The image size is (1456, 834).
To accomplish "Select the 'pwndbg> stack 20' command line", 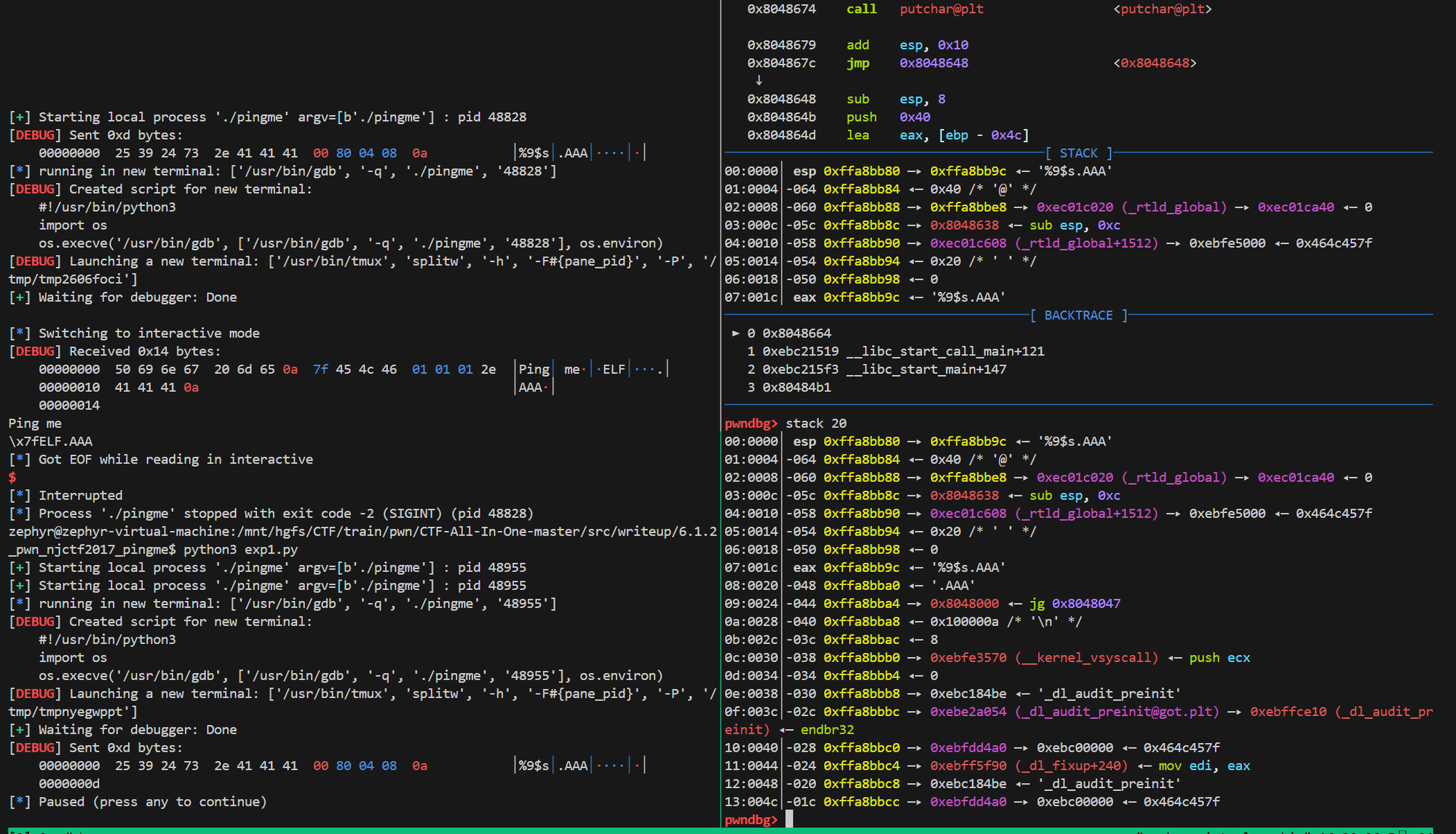I will tap(786, 423).
